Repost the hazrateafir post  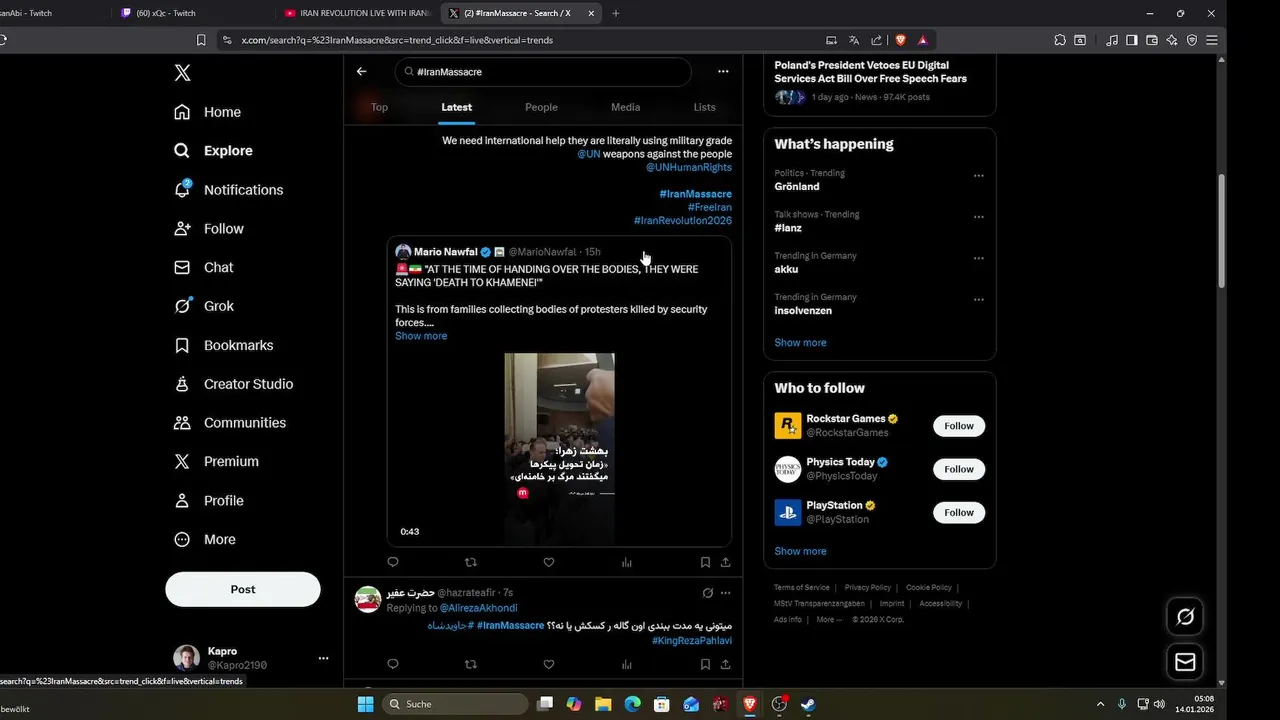pyautogui.click(x=471, y=664)
